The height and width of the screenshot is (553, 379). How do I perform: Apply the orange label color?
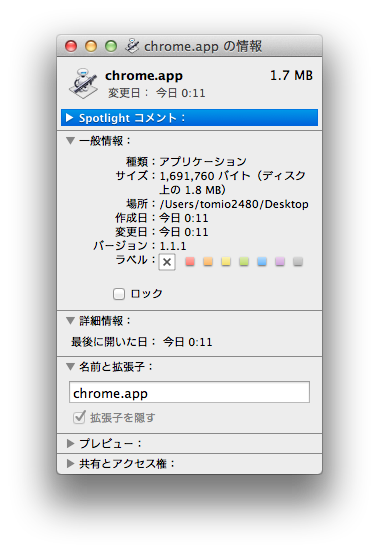click(208, 261)
